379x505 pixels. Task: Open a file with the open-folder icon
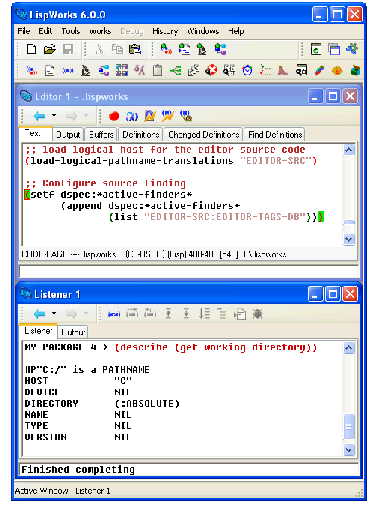pos(50,50)
